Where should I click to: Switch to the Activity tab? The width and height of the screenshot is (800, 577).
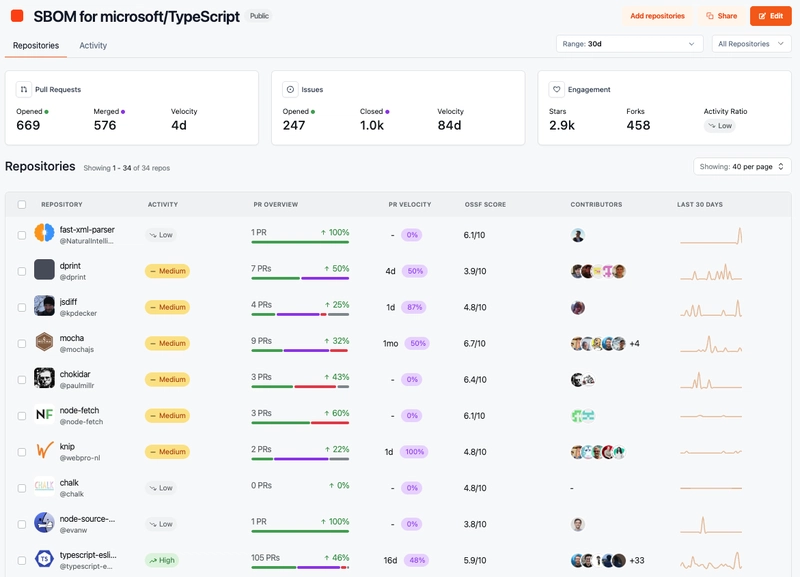coord(93,45)
